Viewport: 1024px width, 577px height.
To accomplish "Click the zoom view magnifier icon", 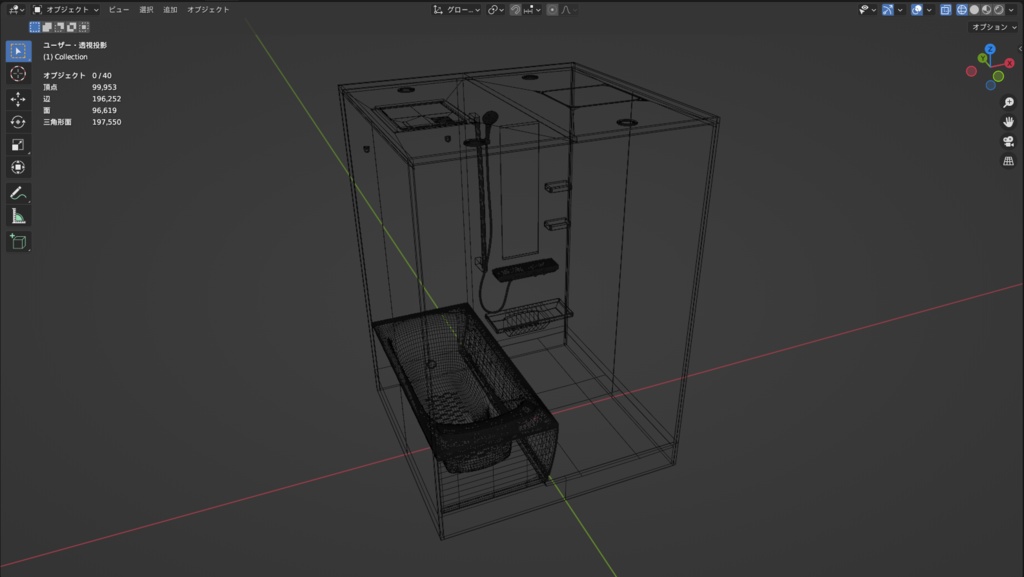I will click(x=1008, y=102).
